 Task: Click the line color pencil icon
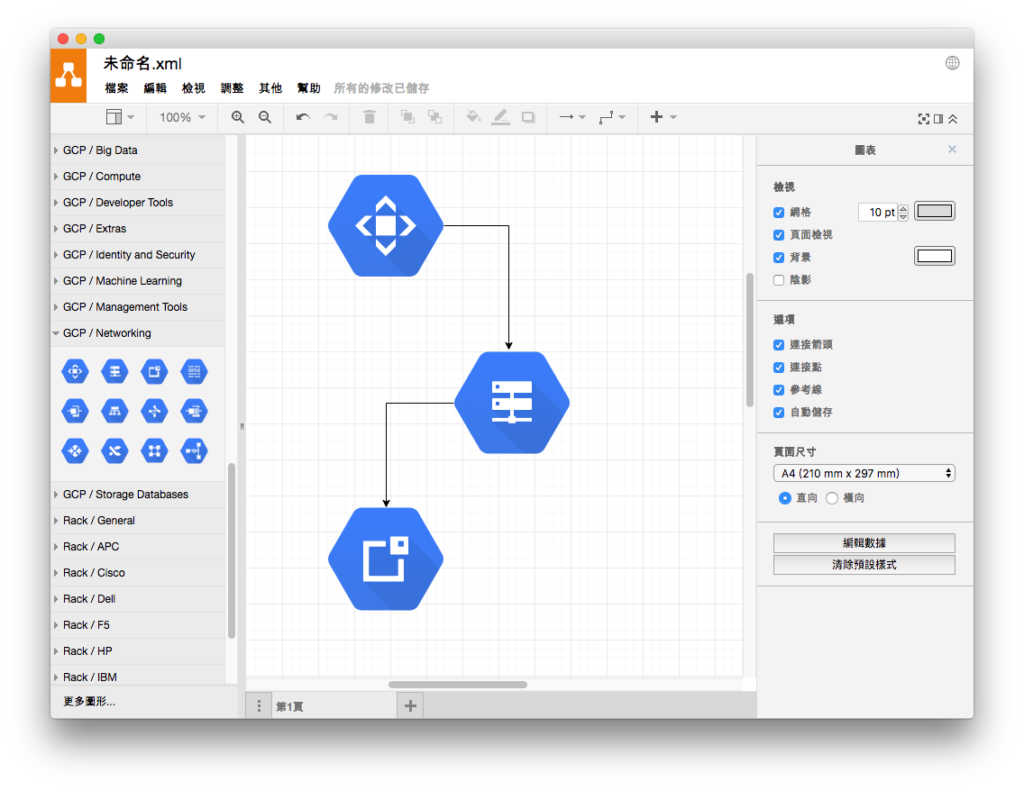(x=500, y=117)
